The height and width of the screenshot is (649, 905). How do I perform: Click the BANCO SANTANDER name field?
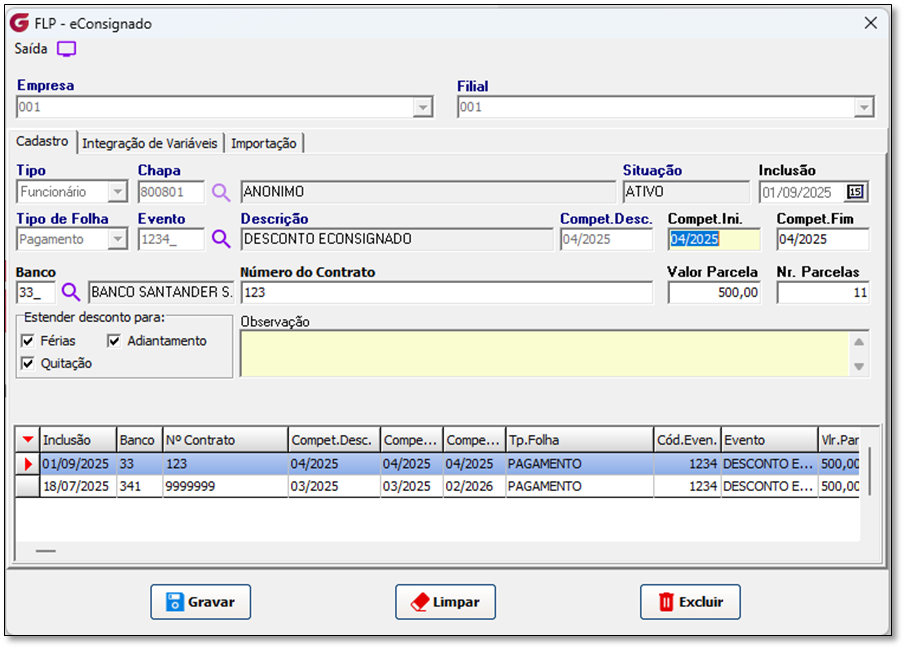point(161,292)
